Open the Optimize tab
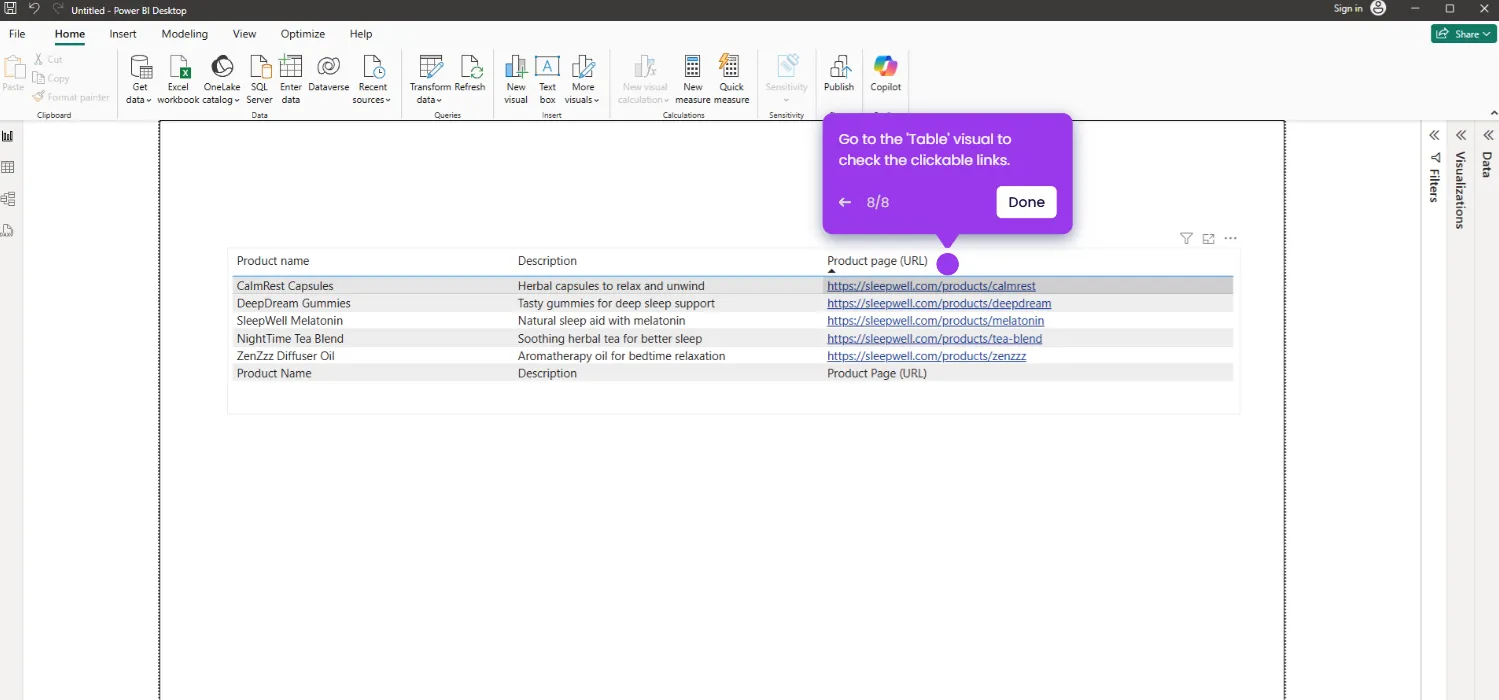The width and height of the screenshot is (1499, 700). click(x=303, y=34)
